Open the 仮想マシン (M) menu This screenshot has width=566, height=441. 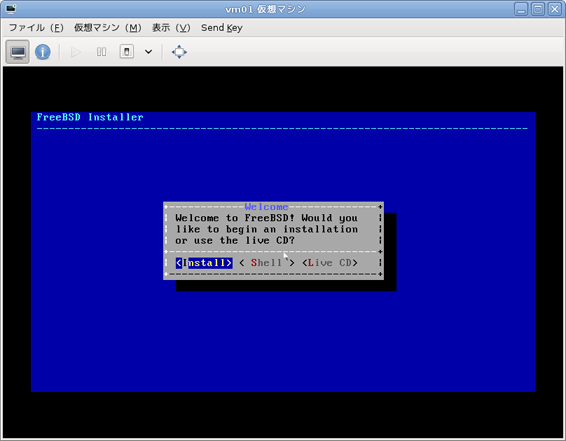point(108,28)
